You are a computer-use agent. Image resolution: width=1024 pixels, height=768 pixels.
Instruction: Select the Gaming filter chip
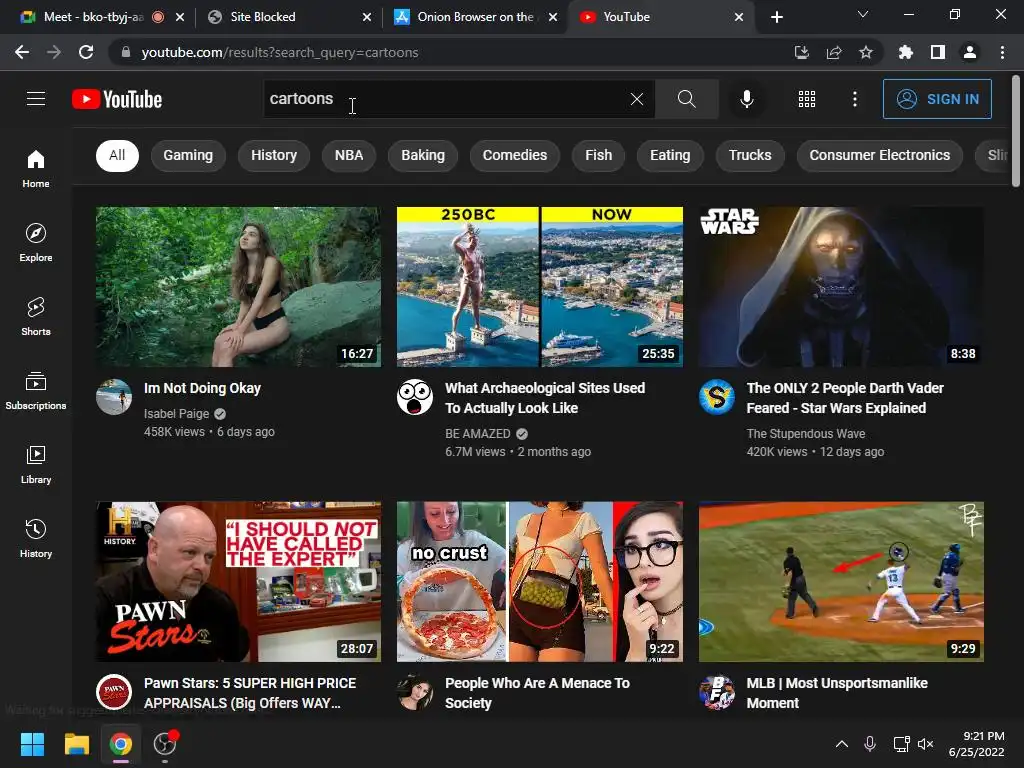[x=188, y=155]
